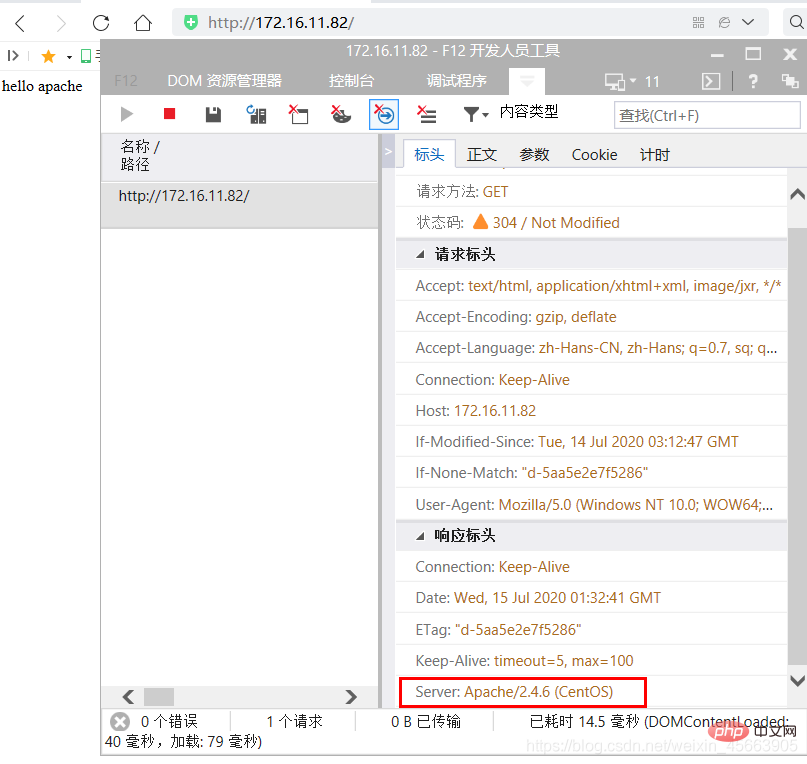The height and width of the screenshot is (764, 807).
Task: Click the If-Modified-Since header row
Action: point(591,442)
